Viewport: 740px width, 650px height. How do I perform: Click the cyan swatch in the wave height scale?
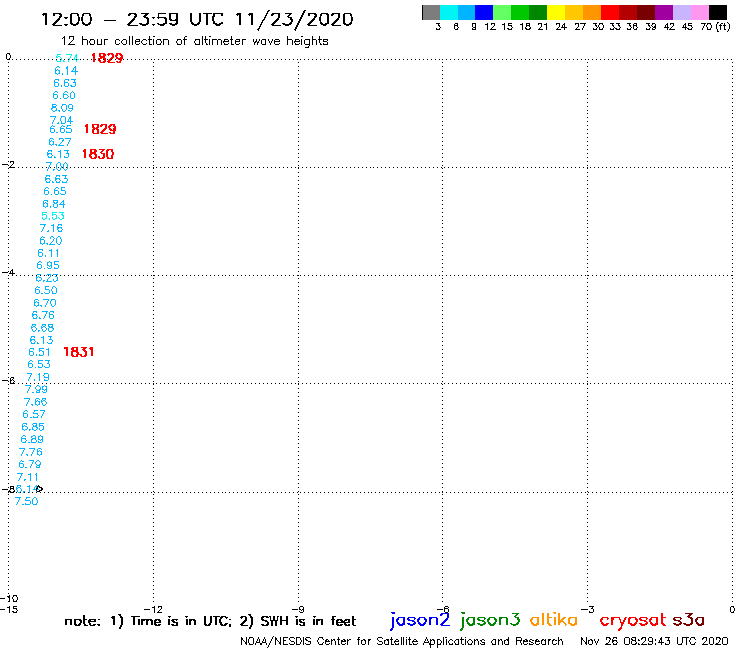pyautogui.click(x=449, y=12)
